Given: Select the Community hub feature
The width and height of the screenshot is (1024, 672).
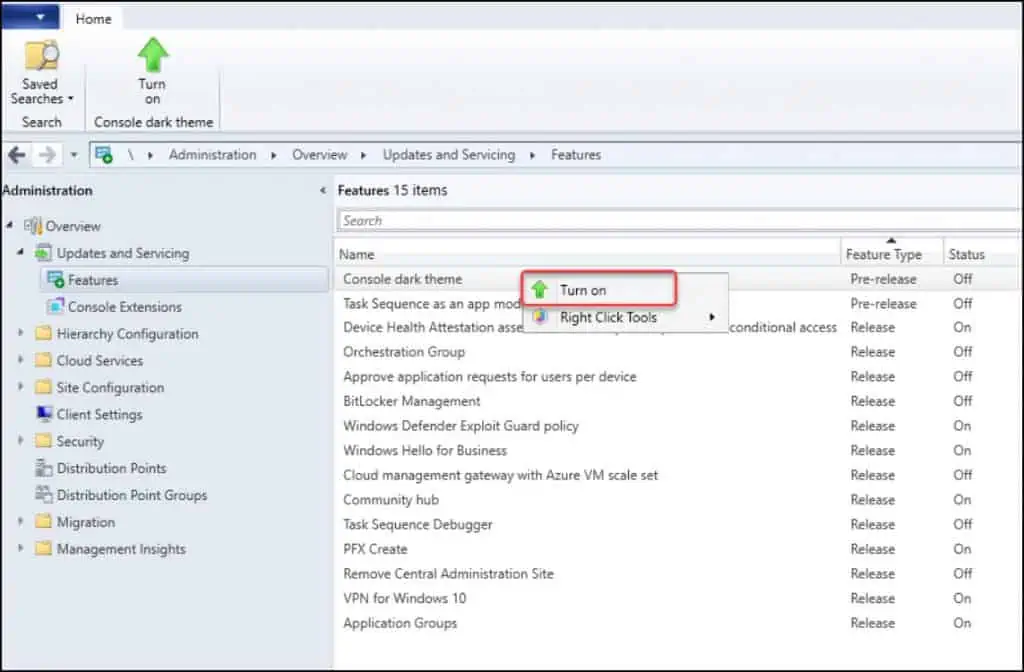Looking at the screenshot, I should pyautogui.click(x=677, y=500).
